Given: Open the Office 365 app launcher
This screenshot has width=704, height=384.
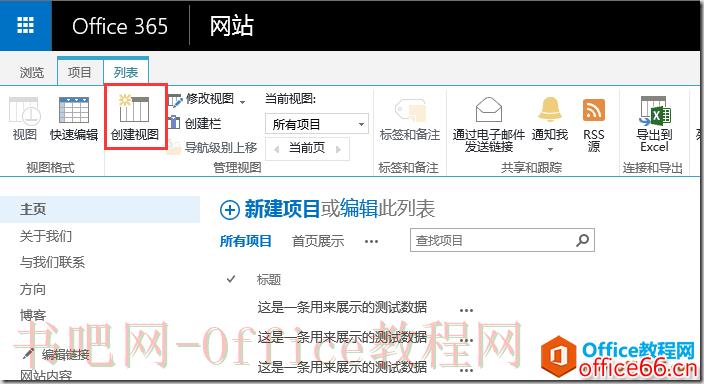Looking at the screenshot, I should [x=26, y=25].
